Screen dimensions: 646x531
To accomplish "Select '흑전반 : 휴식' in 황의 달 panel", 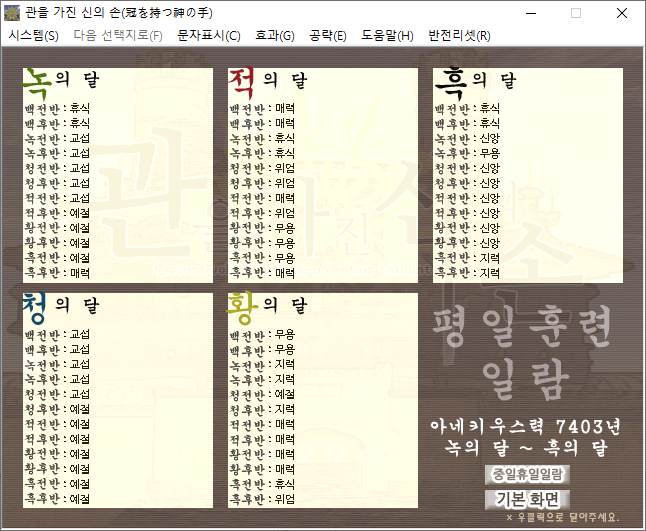I will click(262, 484).
